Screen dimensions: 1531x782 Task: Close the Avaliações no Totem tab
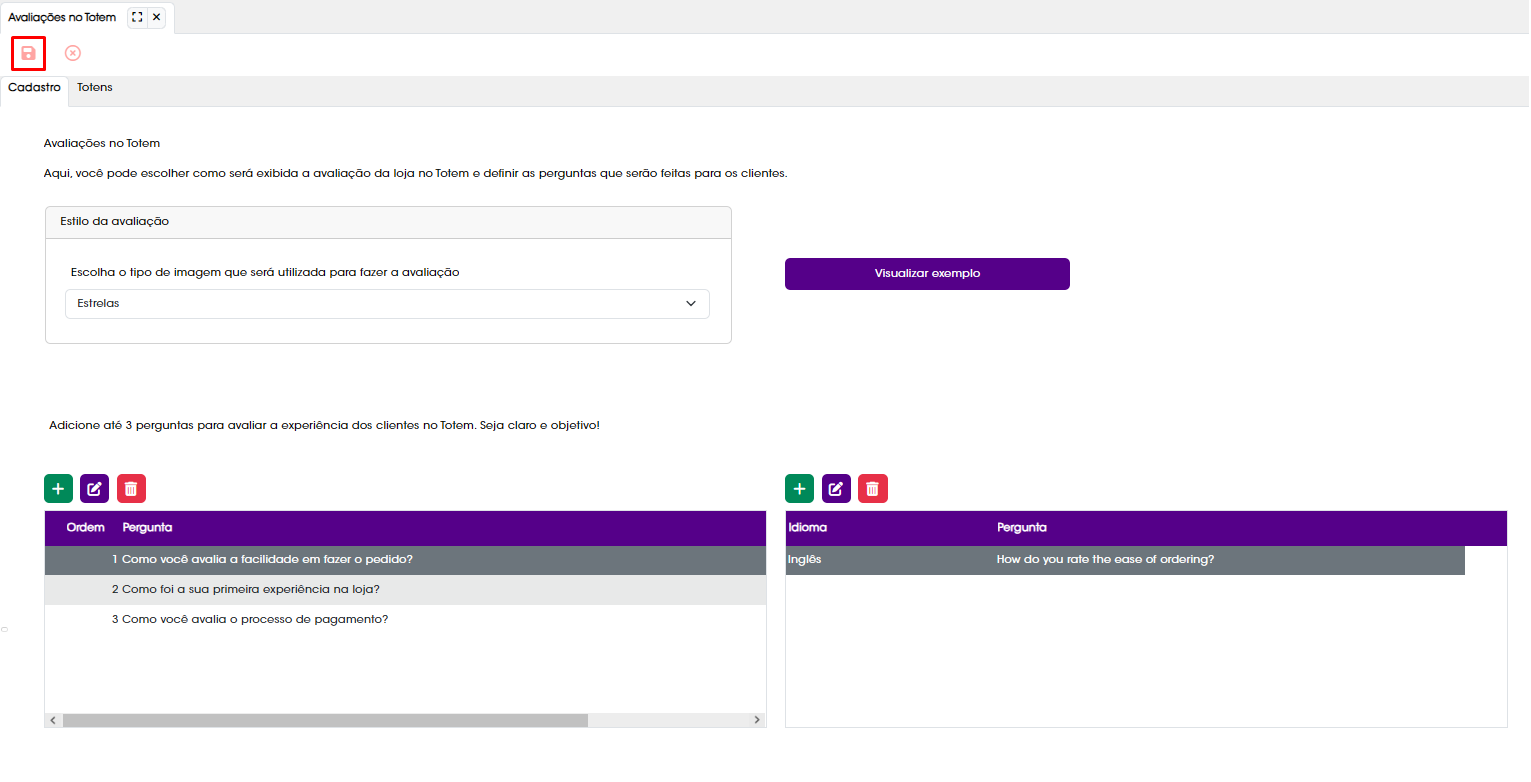pos(156,17)
